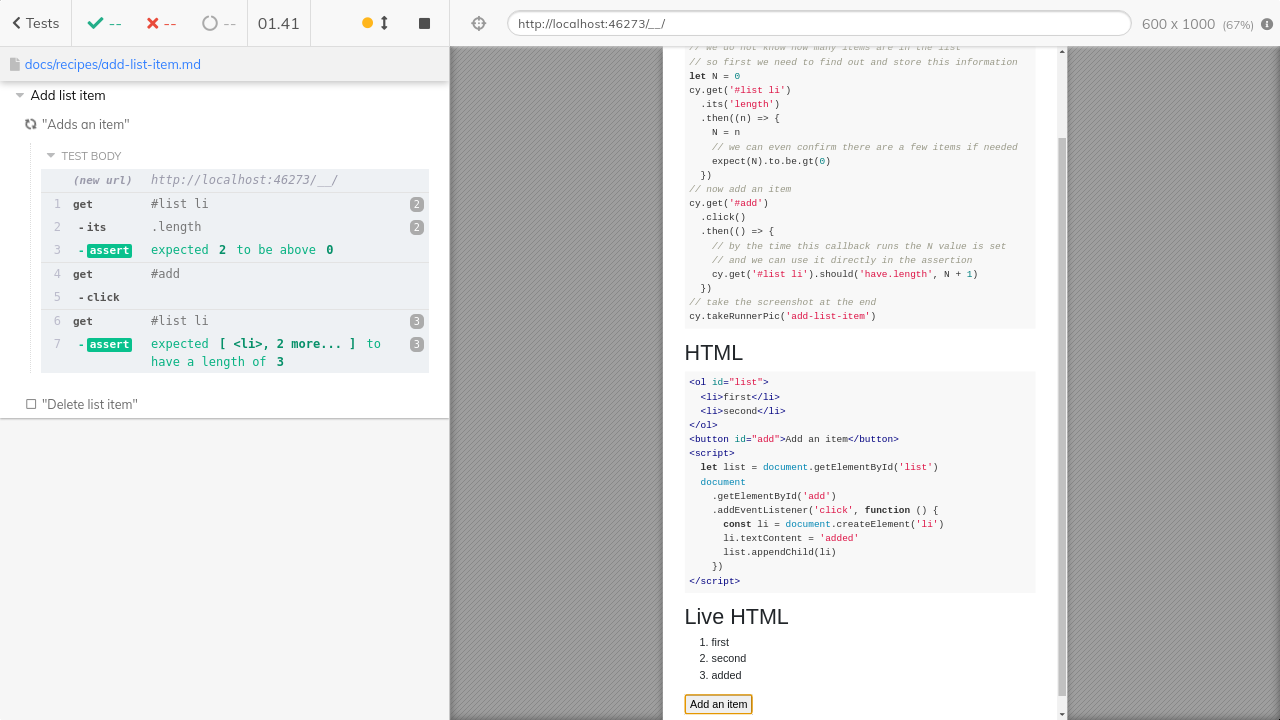Check the "Delete list item" checkbox
Screen dimensions: 1280x720
(30, 404)
